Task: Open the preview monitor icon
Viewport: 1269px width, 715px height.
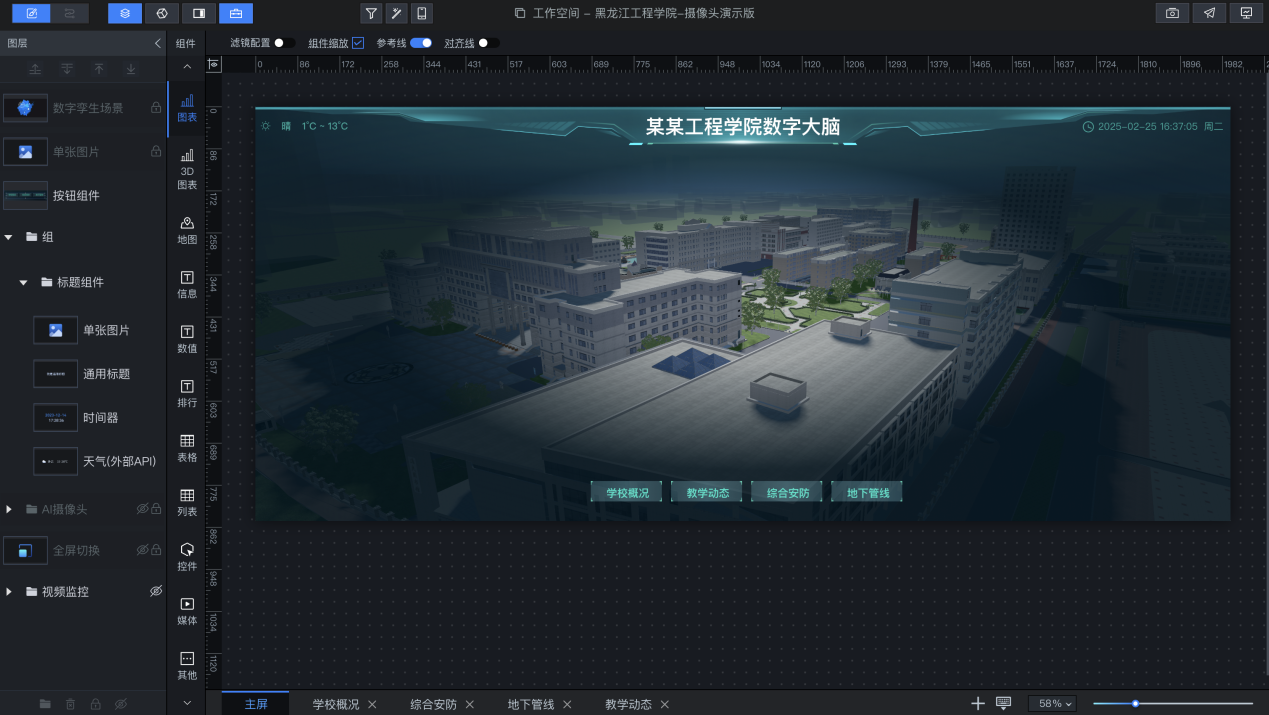Action: pyautogui.click(x=1246, y=13)
